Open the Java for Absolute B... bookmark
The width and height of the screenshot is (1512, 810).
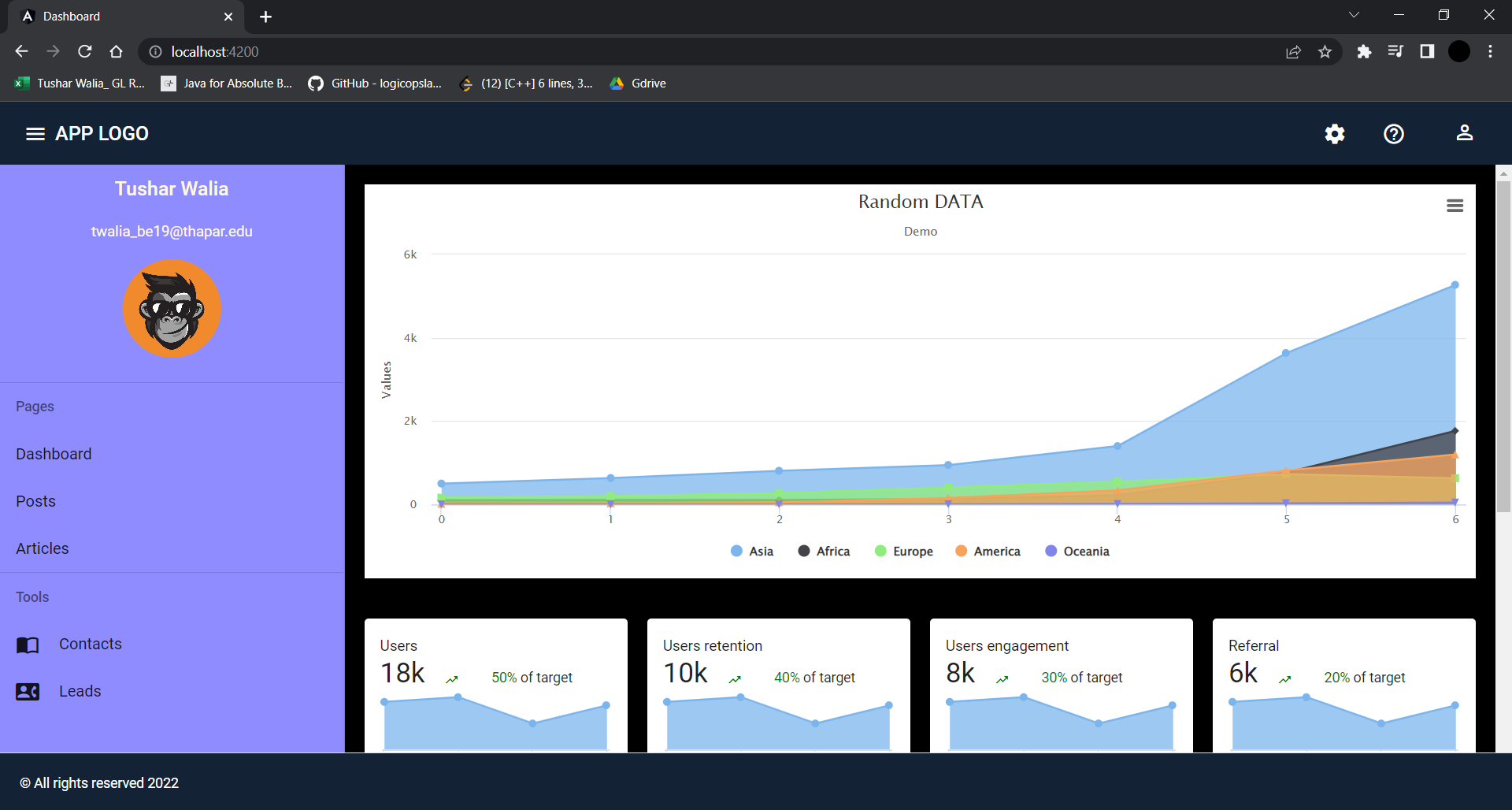[x=227, y=84]
